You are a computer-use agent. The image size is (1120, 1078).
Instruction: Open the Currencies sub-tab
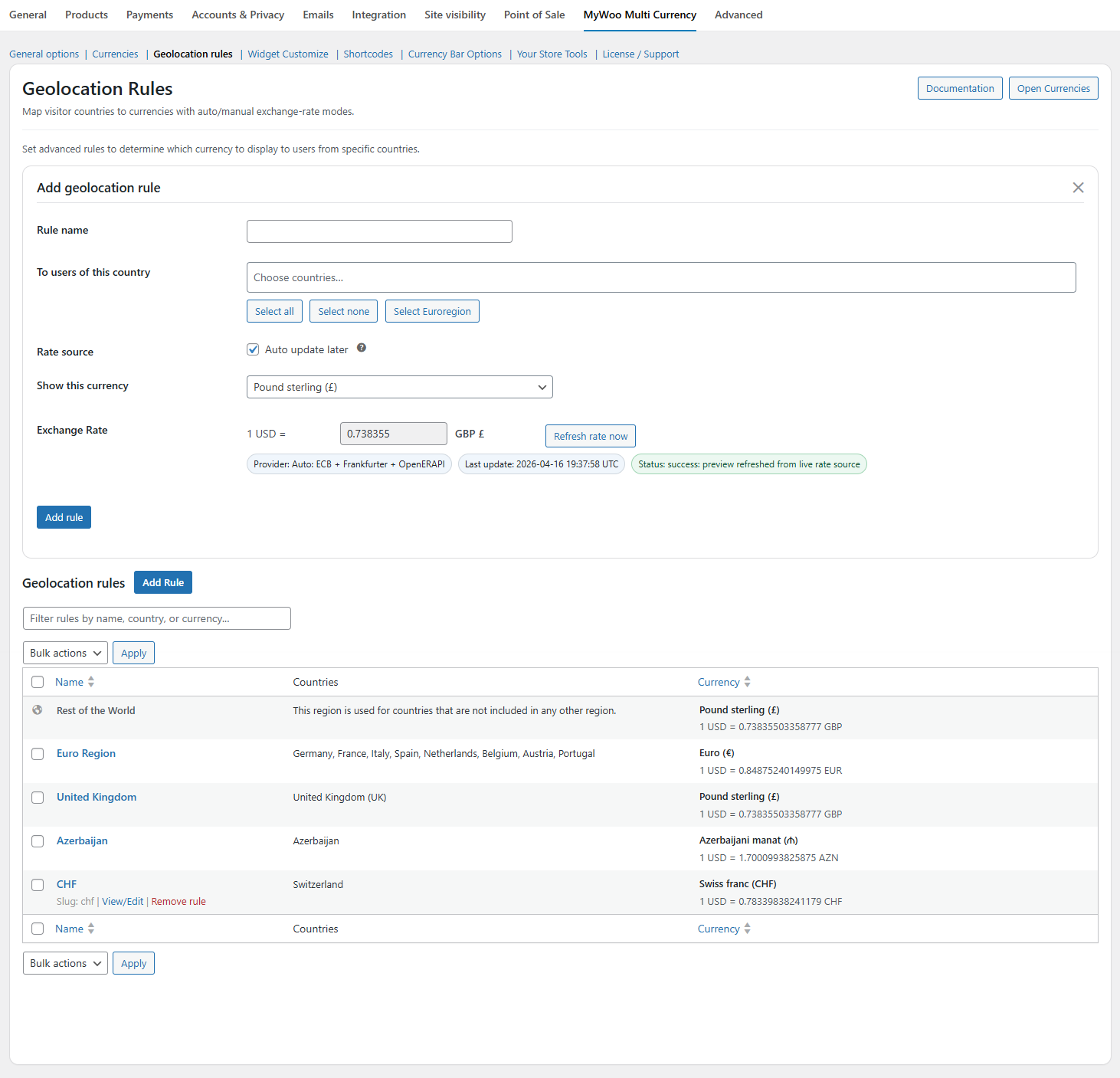(115, 54)
